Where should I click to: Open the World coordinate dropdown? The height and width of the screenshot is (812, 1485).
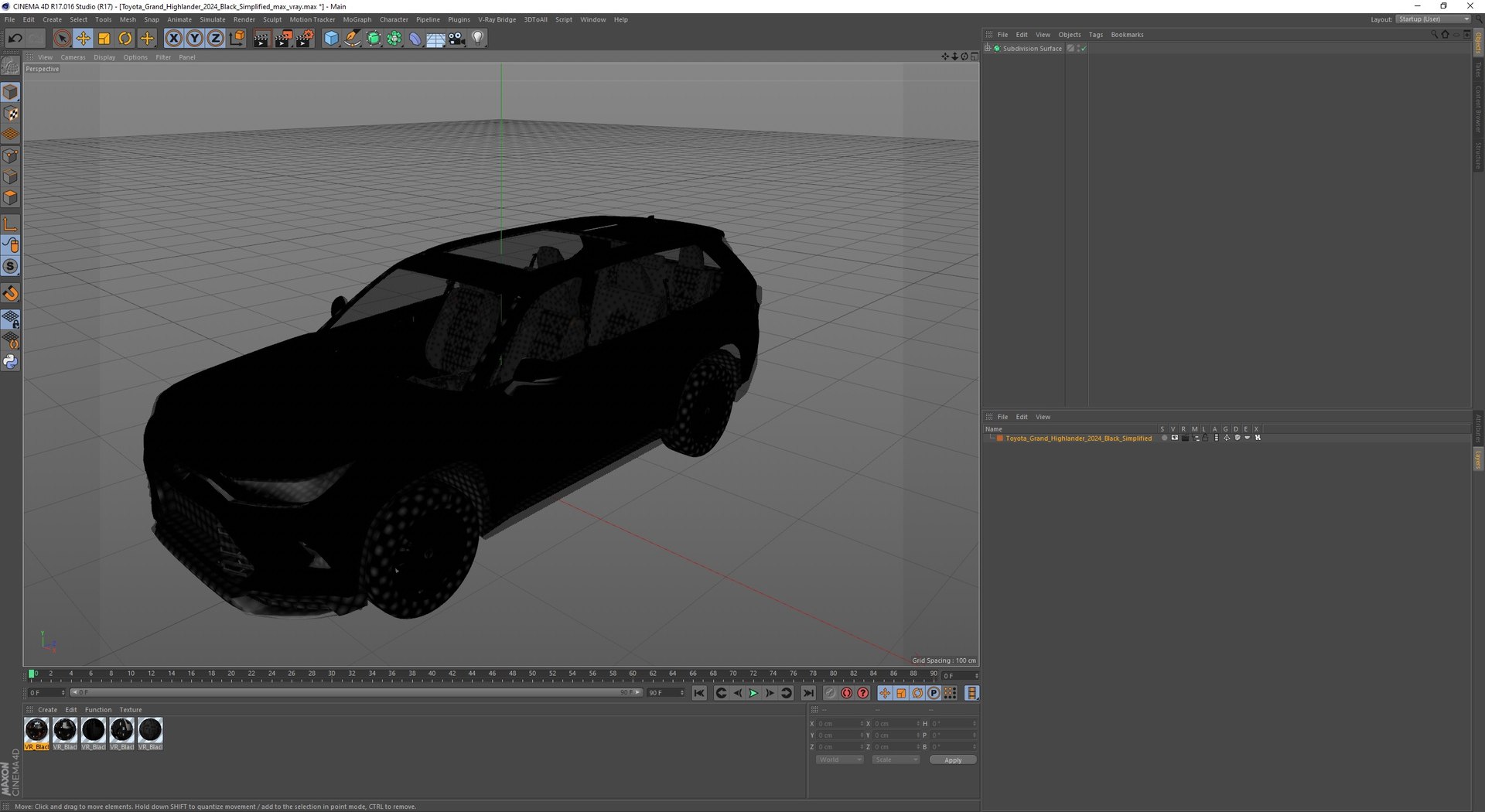pos(839,760)
